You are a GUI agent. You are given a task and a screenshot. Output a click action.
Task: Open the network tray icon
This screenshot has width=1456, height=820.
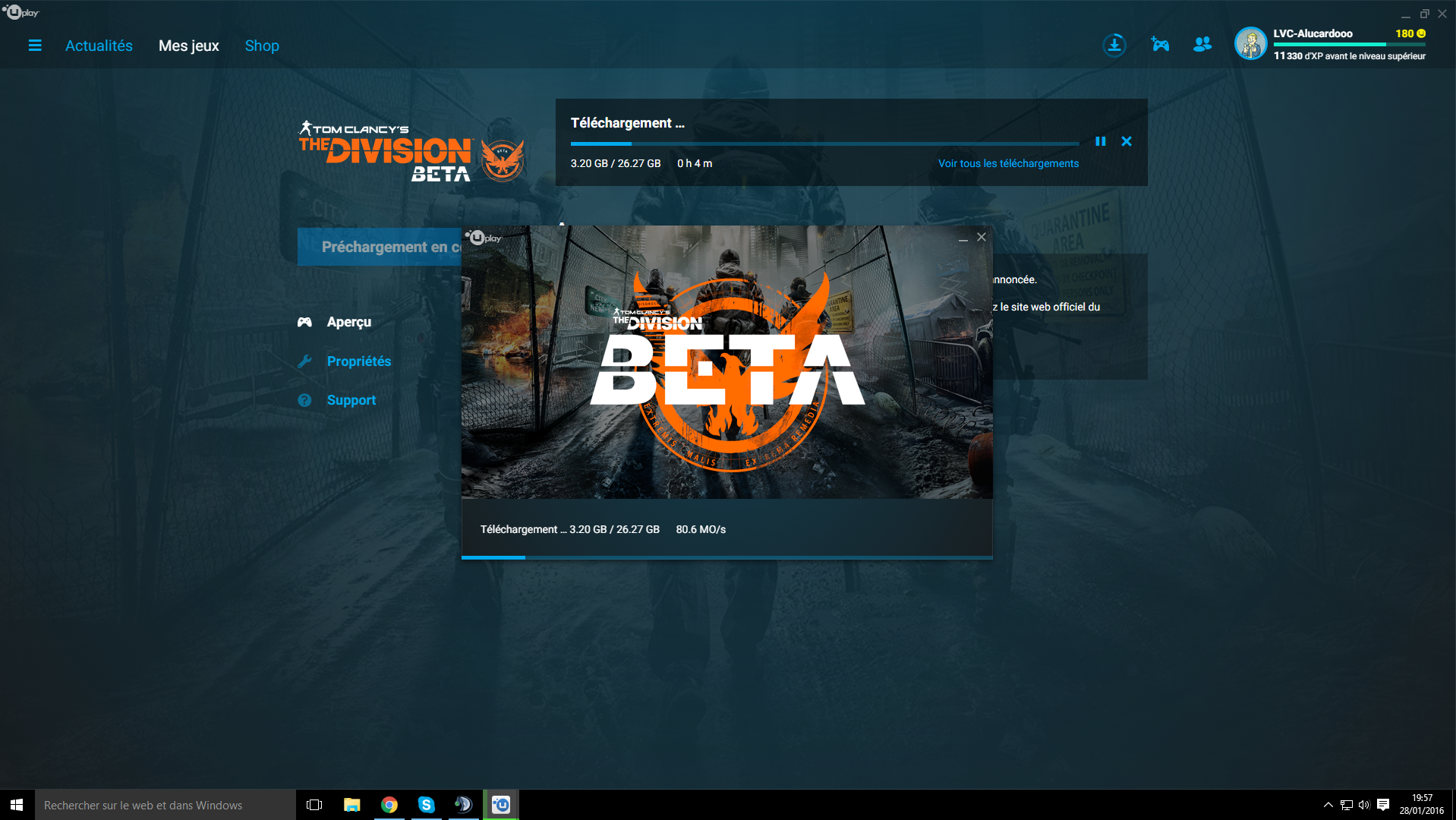coord(1346,805)
